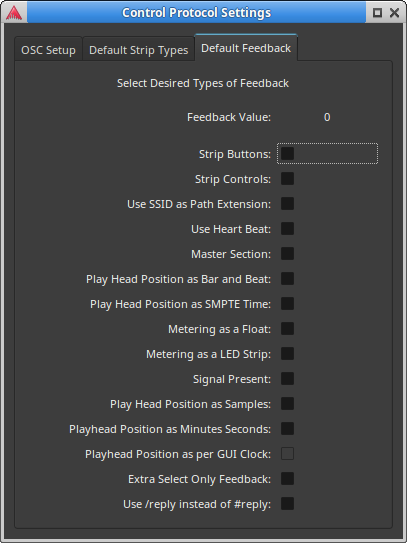Toggle the Master Section checkbox
This screenshot has width=407, height=543.
pos(287,253)
